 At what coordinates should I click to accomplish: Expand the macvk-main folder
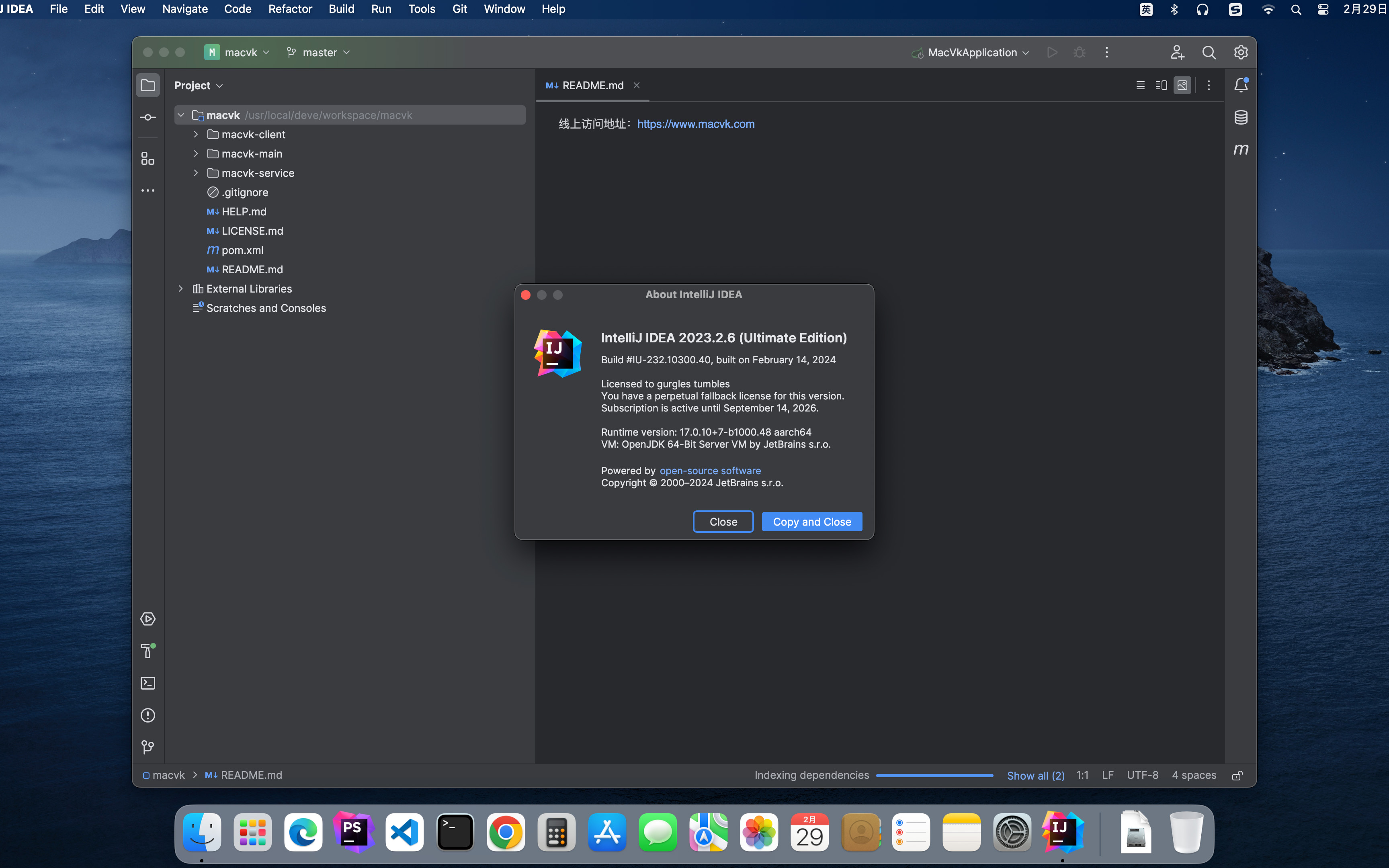click(x=196, y=154)
